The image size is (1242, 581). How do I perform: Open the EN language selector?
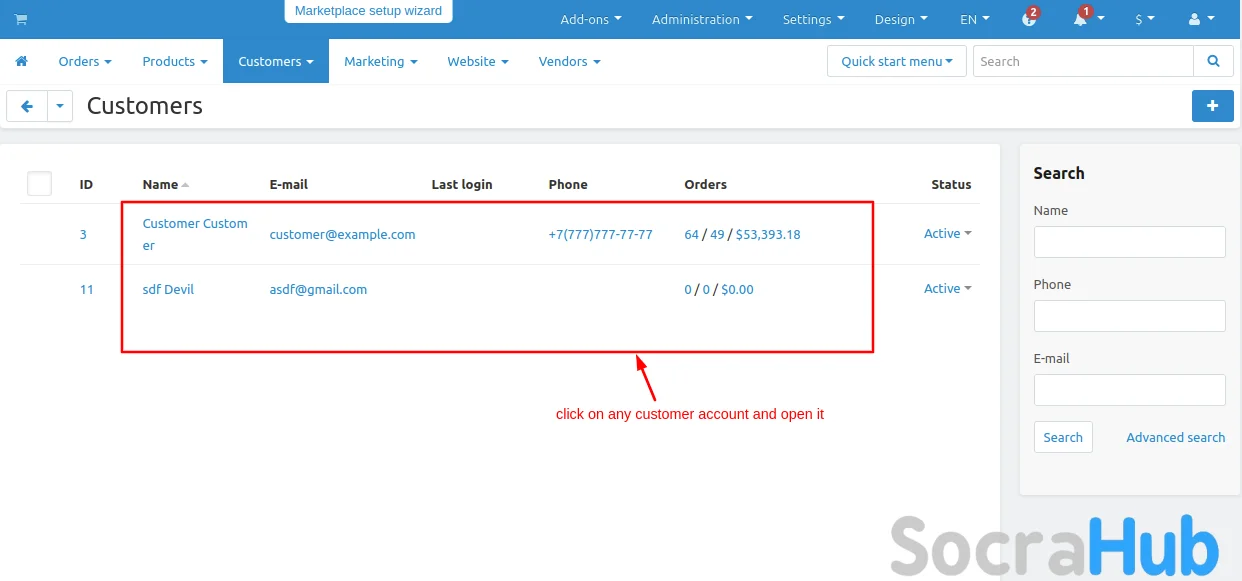975,19
